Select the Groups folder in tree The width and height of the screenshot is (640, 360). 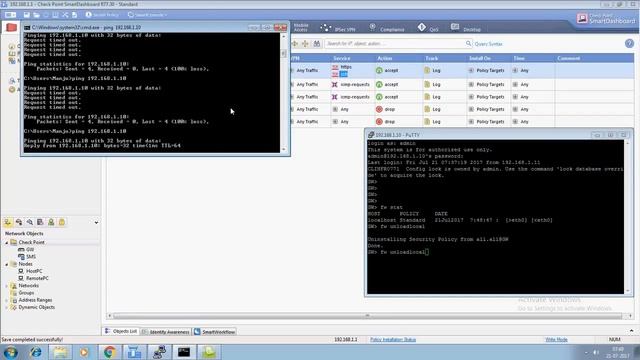tap(22, 293)
